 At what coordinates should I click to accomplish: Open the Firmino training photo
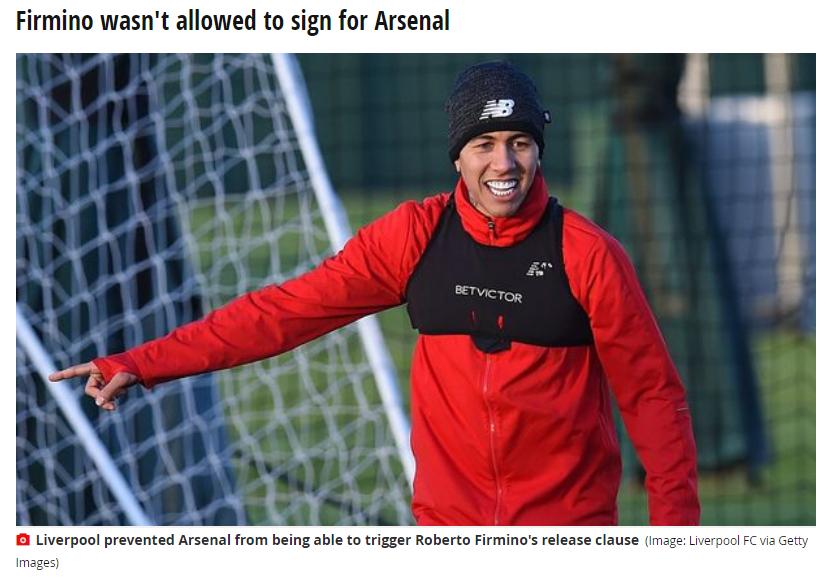click(x=416, y=289)
